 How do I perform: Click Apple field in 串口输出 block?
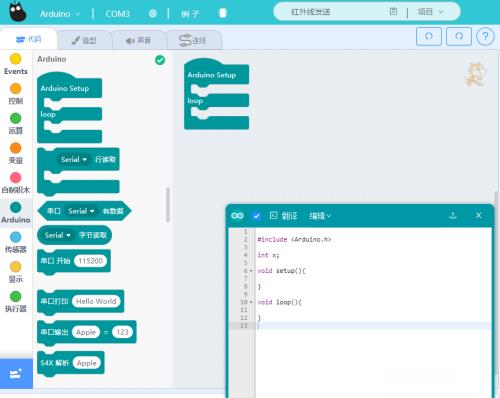[x=86, y=332]
